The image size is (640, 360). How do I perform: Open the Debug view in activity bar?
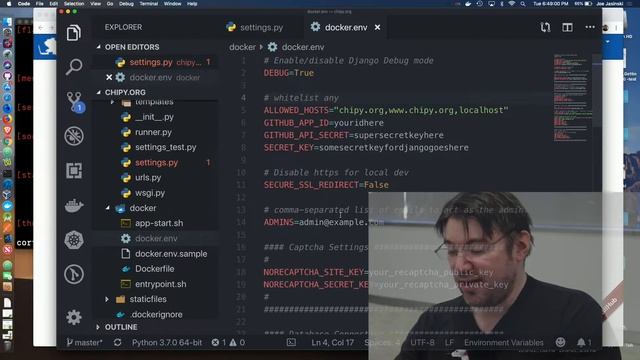[74, 136]
